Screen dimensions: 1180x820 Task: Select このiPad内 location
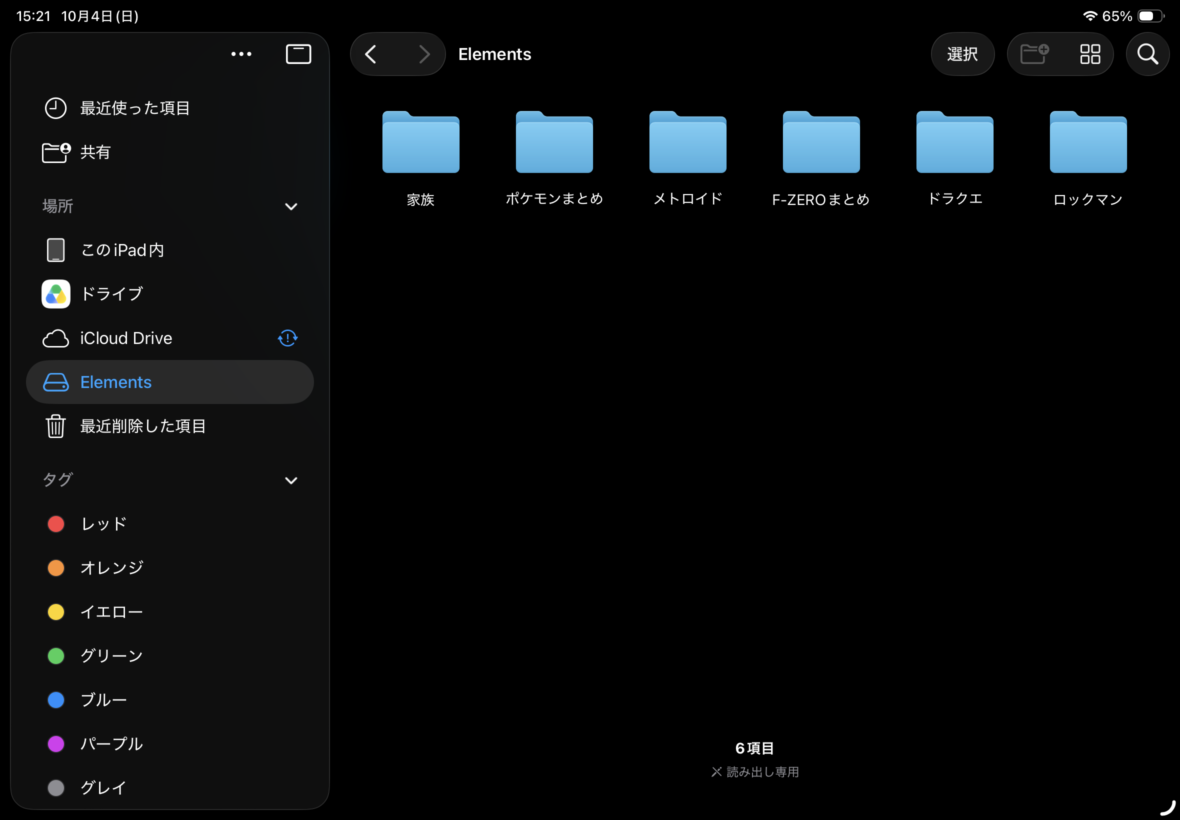pos(170,250)
